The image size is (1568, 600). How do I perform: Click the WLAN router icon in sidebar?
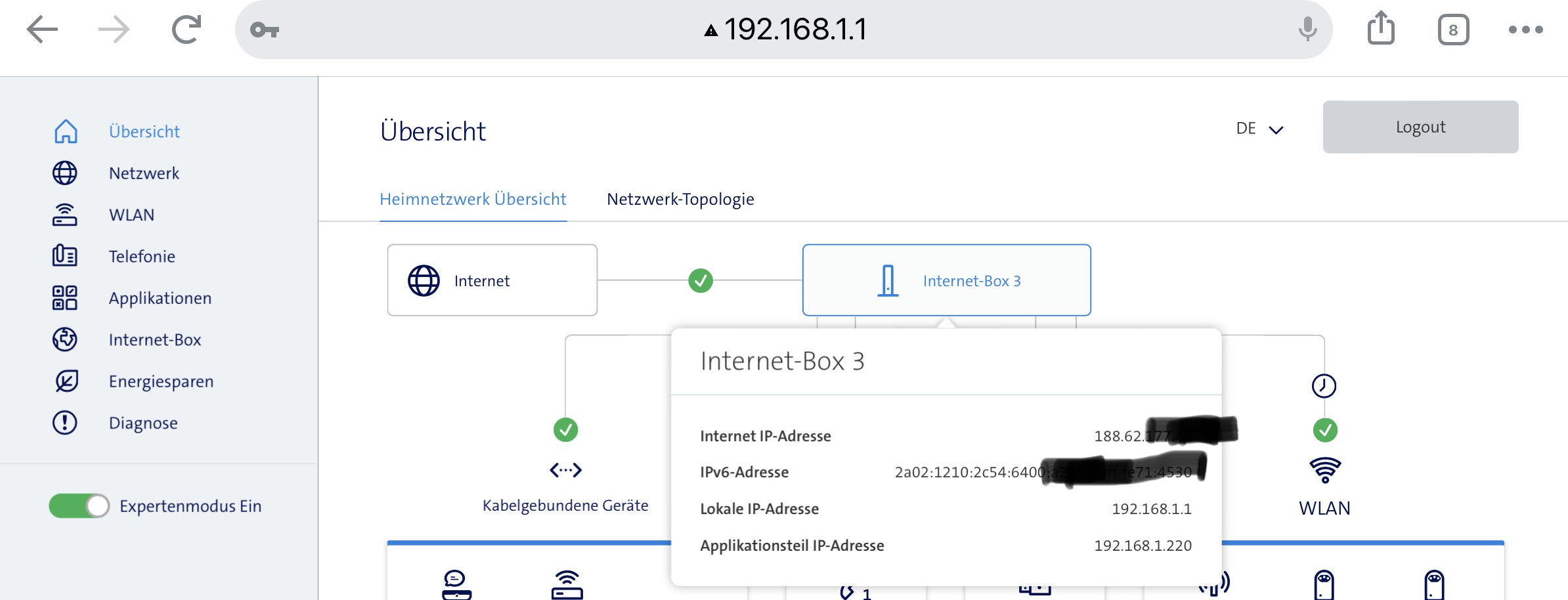click(65, 215)
